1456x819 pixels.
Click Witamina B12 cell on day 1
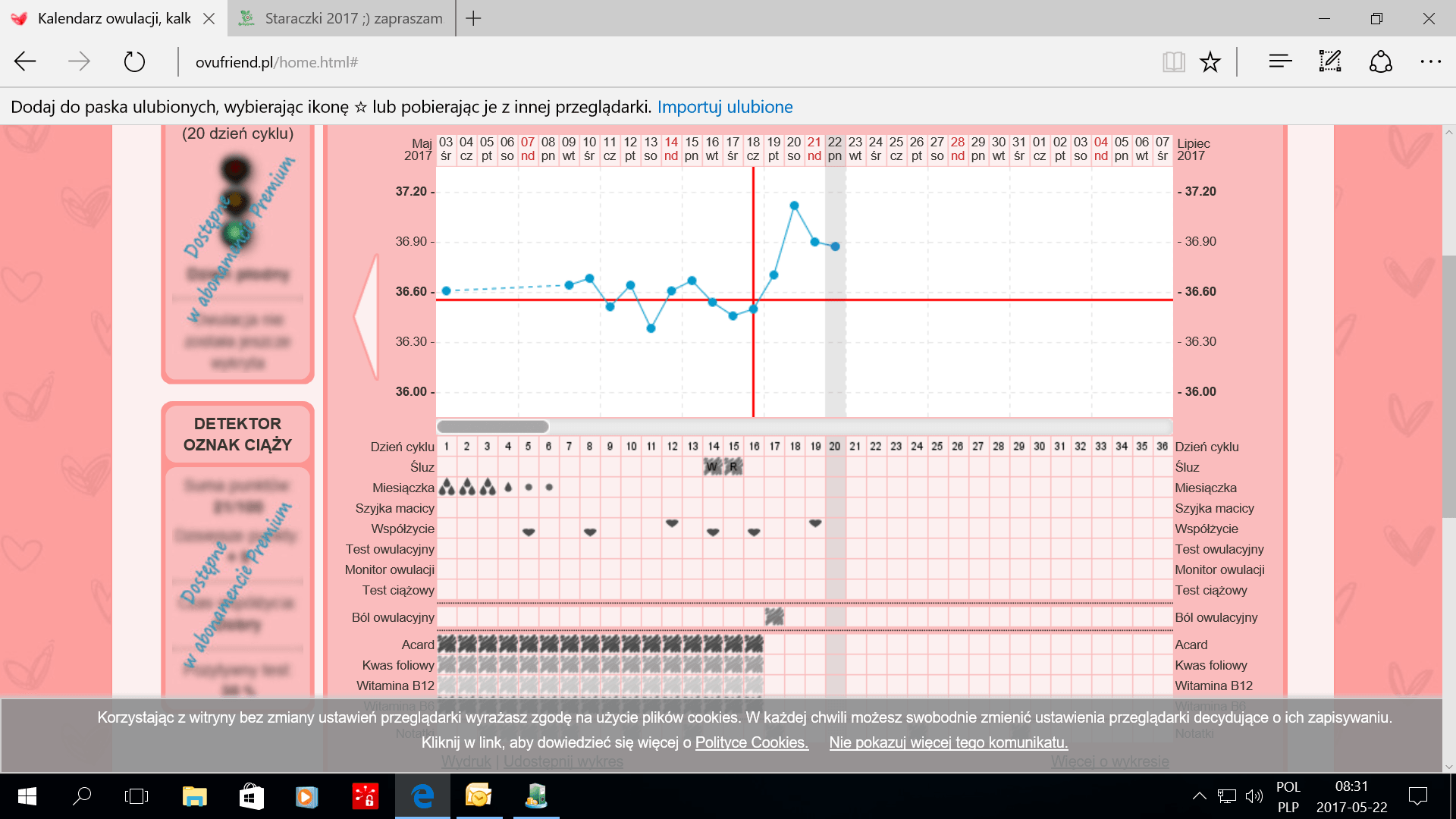[447, 685]
